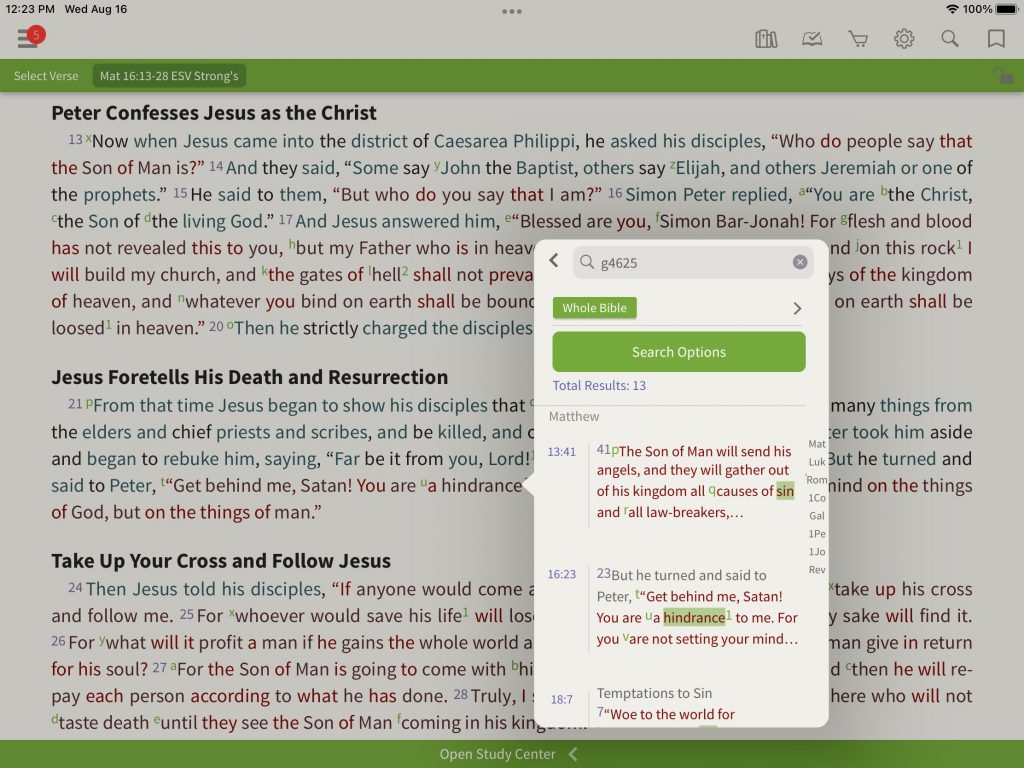Tap the Matthew results section header

click(574, 416)
